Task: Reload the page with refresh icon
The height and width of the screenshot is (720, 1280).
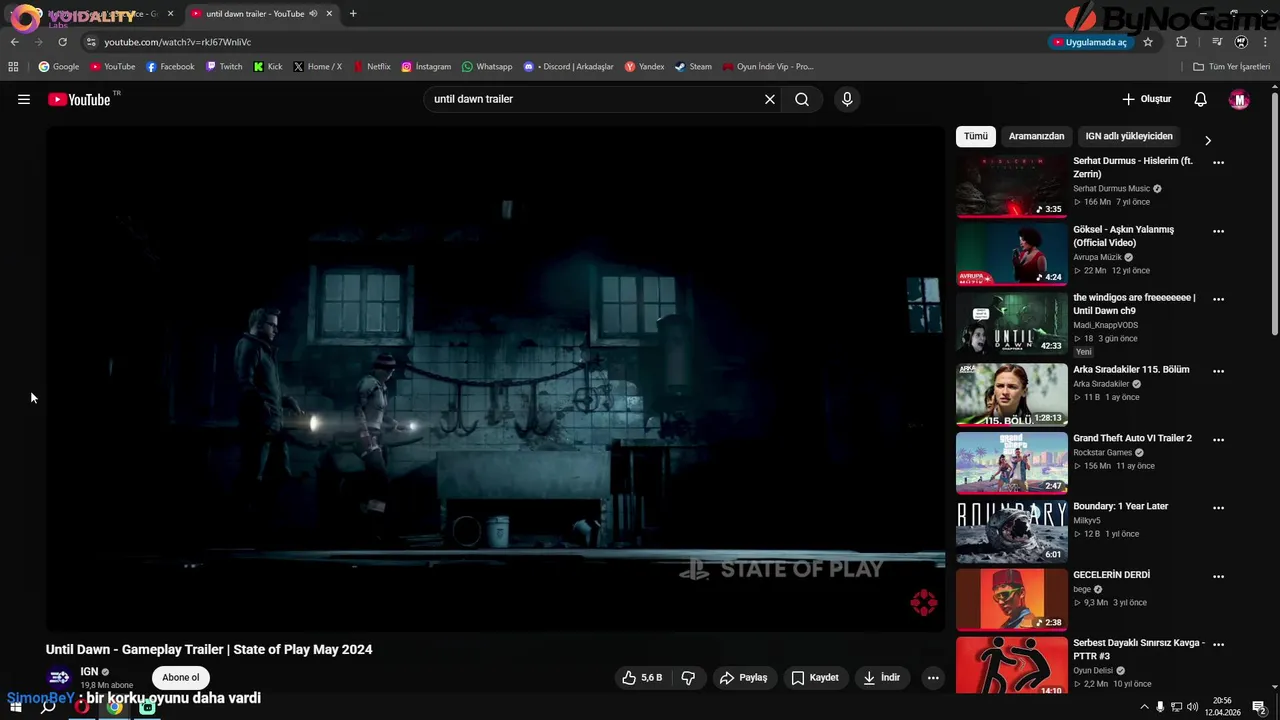Action: point(62,42)
